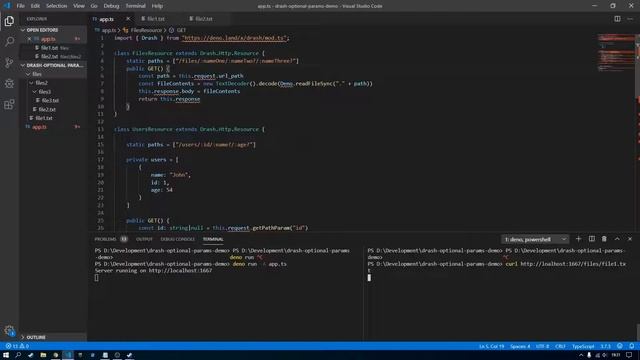Open the Manage gear menu
The height and width of the screenshot is (360, 640).
click(9, 331)
